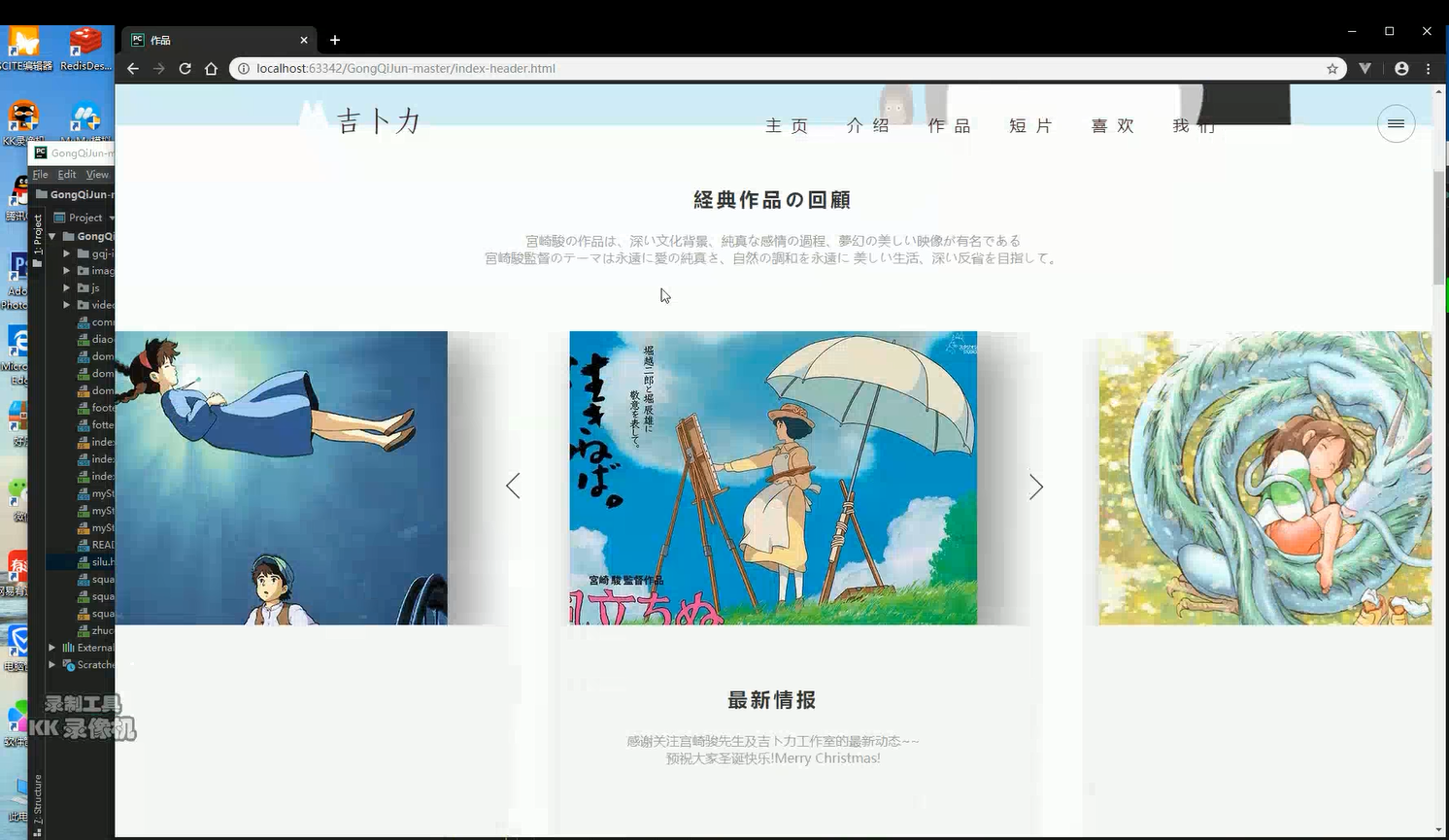Open the SCITE编辑器 desktop shortcut
1449x840 pixels.
[23, 49]
